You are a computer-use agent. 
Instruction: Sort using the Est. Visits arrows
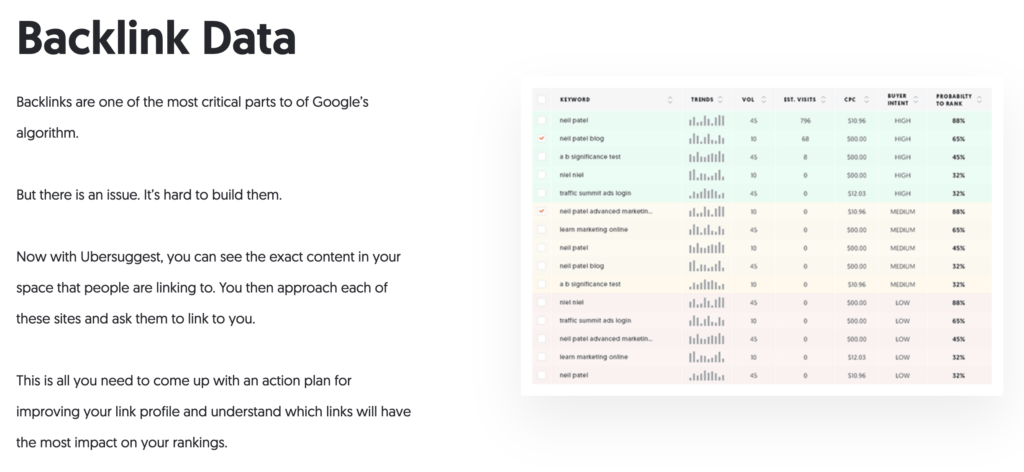click(824, 100)
